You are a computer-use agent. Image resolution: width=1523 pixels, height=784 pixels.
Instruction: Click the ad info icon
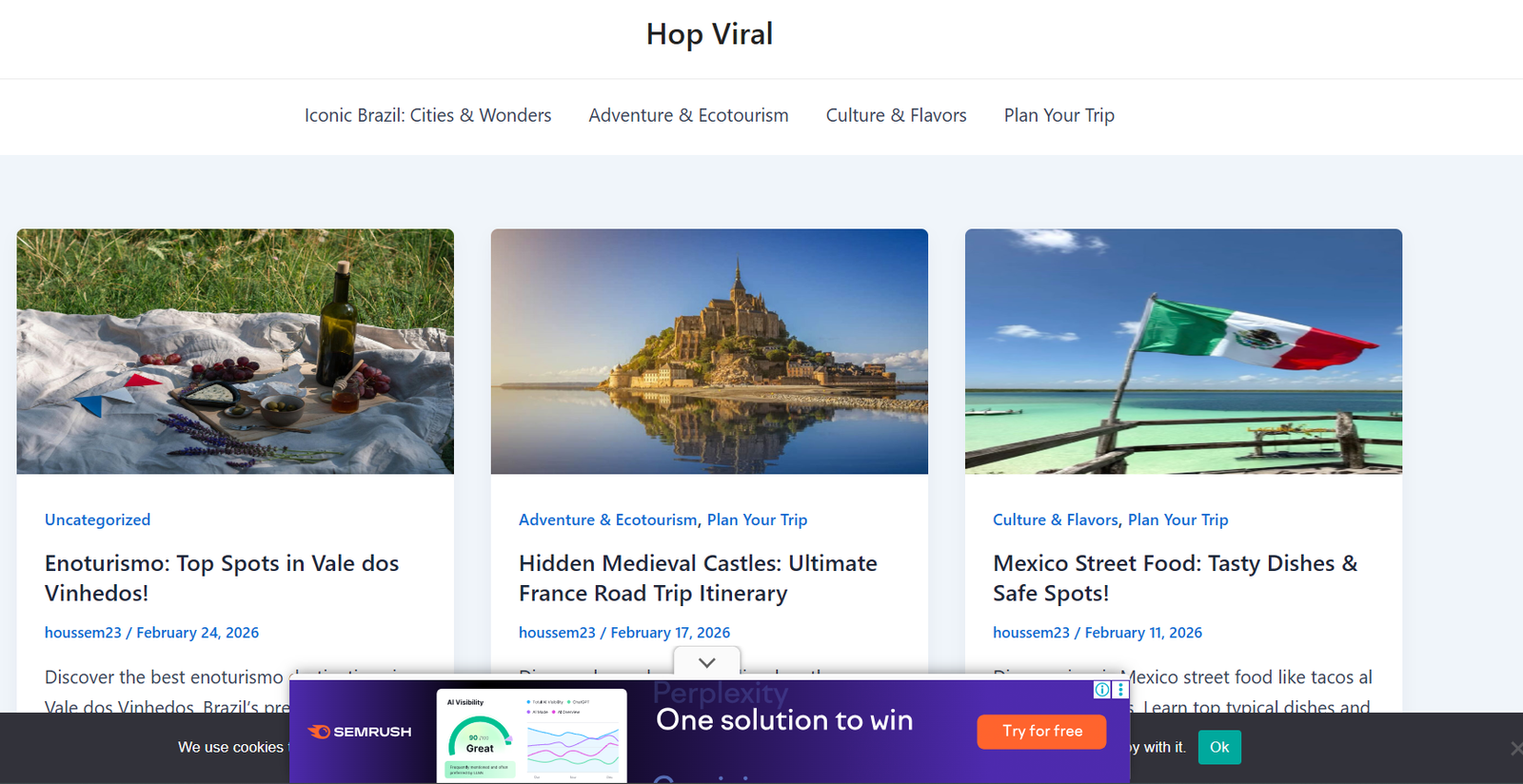coord(1102,690)
